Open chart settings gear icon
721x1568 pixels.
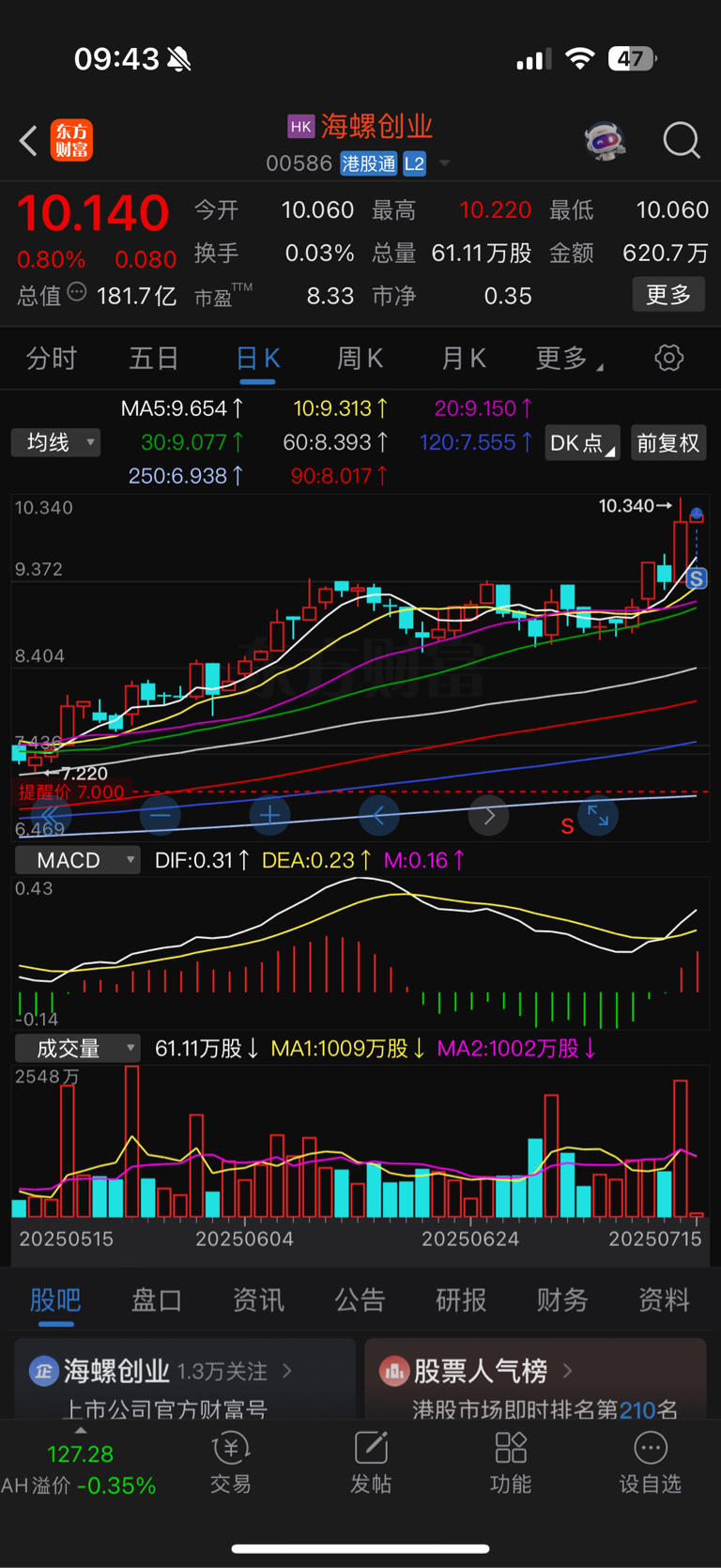click(x=668, y=358)
